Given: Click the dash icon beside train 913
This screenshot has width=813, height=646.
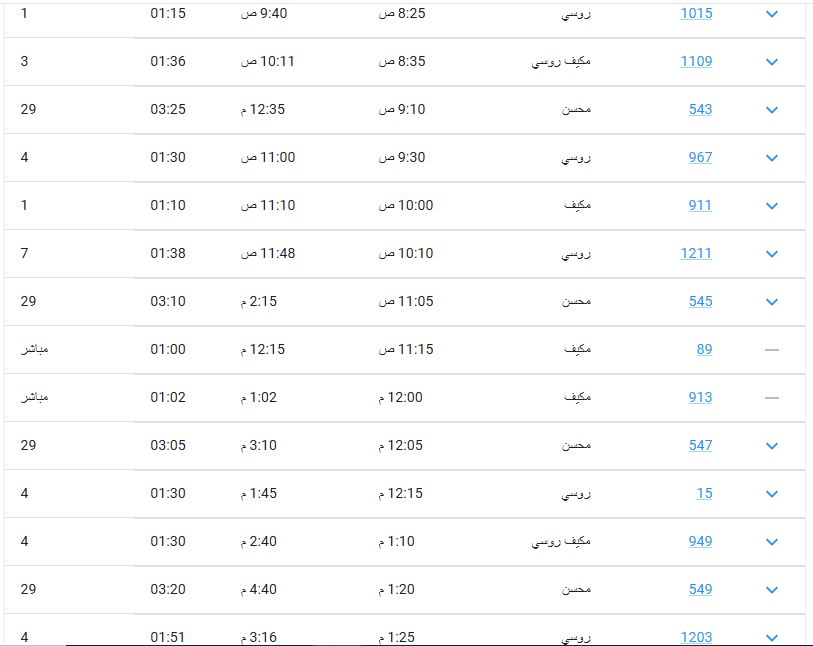Looking at the screenshot, I should click(x=772, y=398).
